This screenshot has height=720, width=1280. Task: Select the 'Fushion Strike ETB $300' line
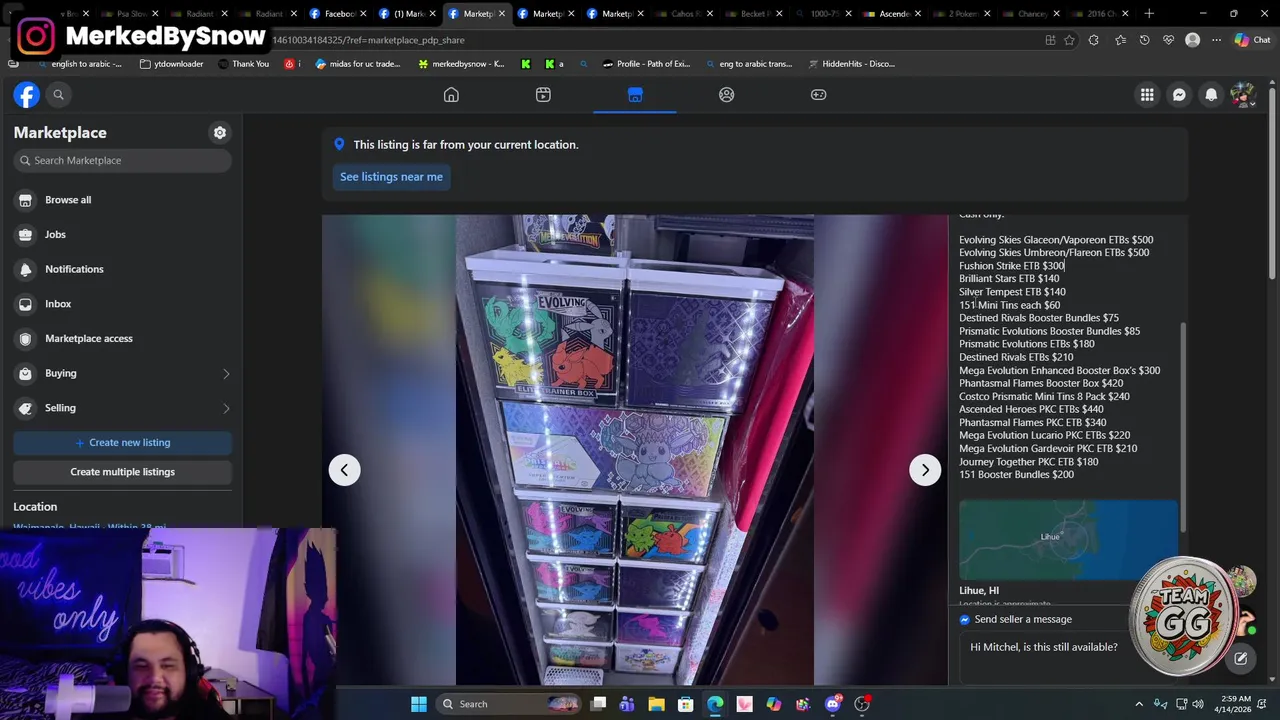1012,266
